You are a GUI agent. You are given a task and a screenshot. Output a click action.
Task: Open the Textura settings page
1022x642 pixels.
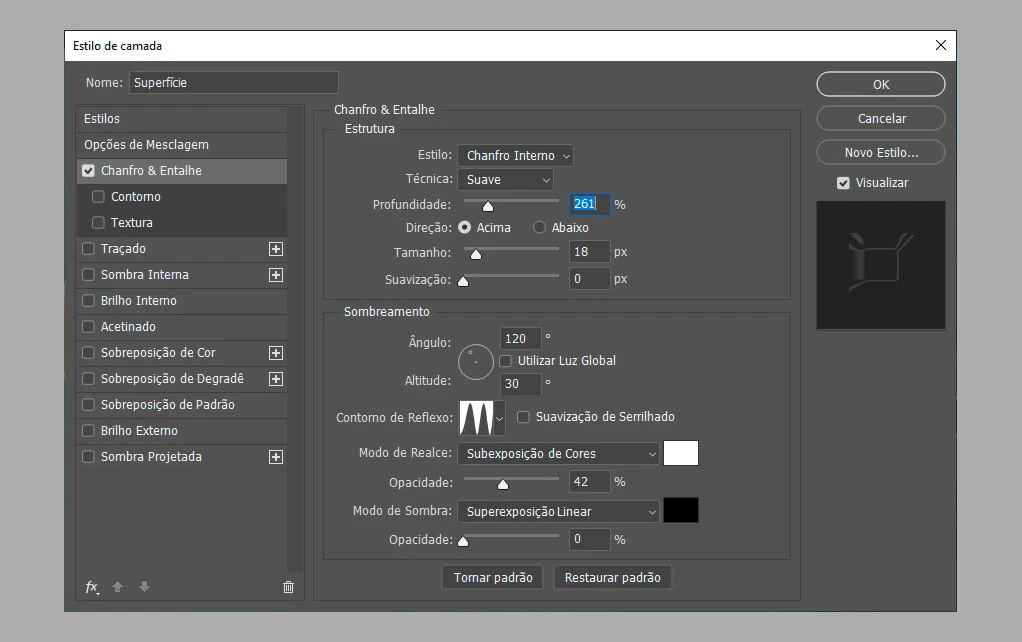(x=132, y=222)
